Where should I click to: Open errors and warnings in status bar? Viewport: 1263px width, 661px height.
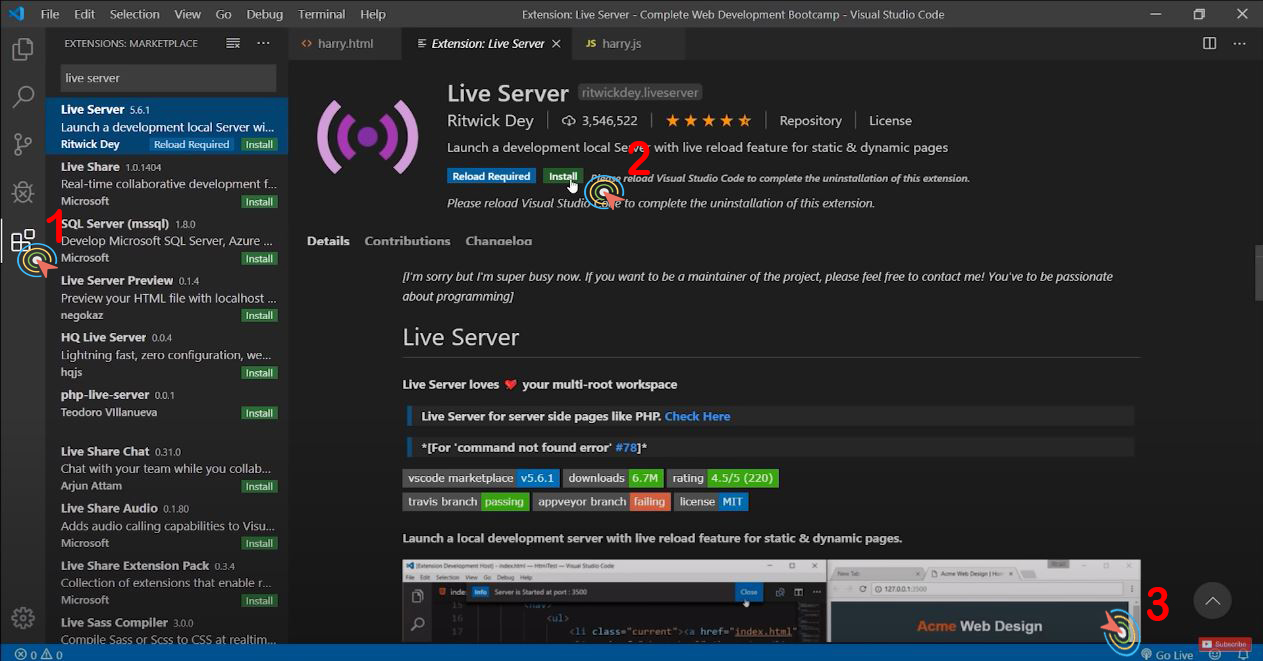[x=38, y=655]
